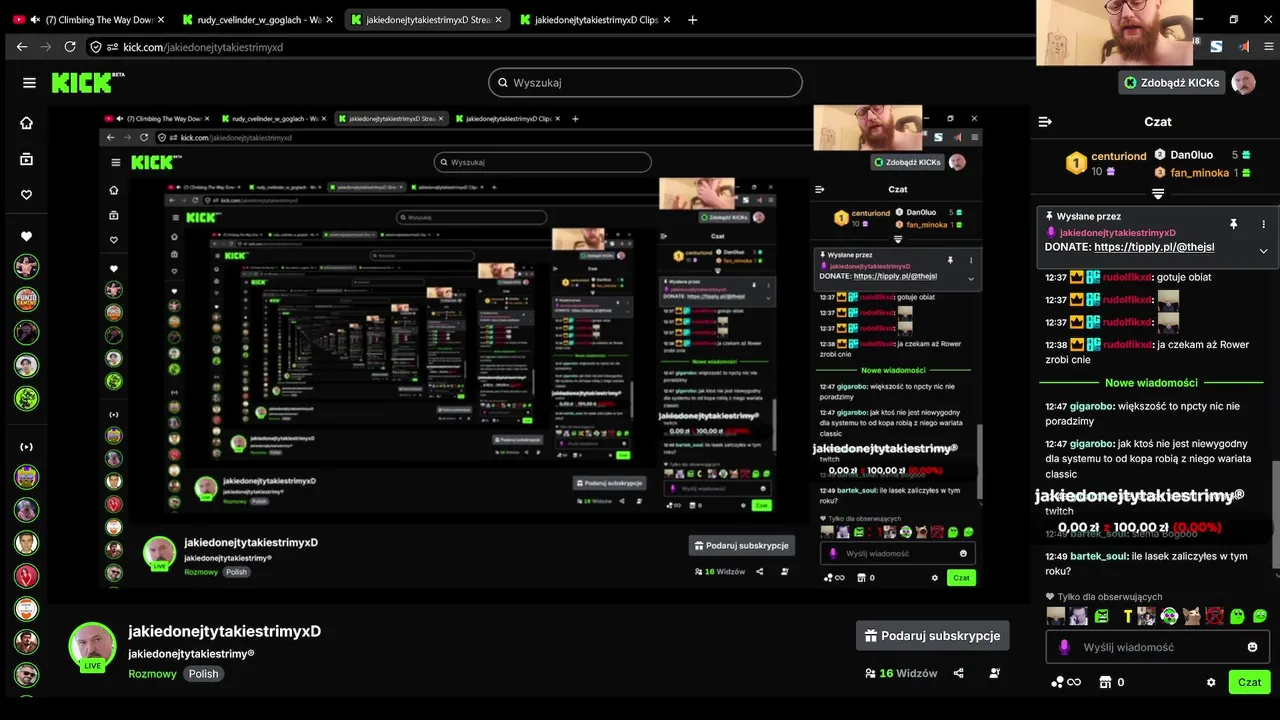Open bartek_soul's profile from chat
Image resolution: width=1280 pixels, height=720 pixels.
tap(1099, 556)
